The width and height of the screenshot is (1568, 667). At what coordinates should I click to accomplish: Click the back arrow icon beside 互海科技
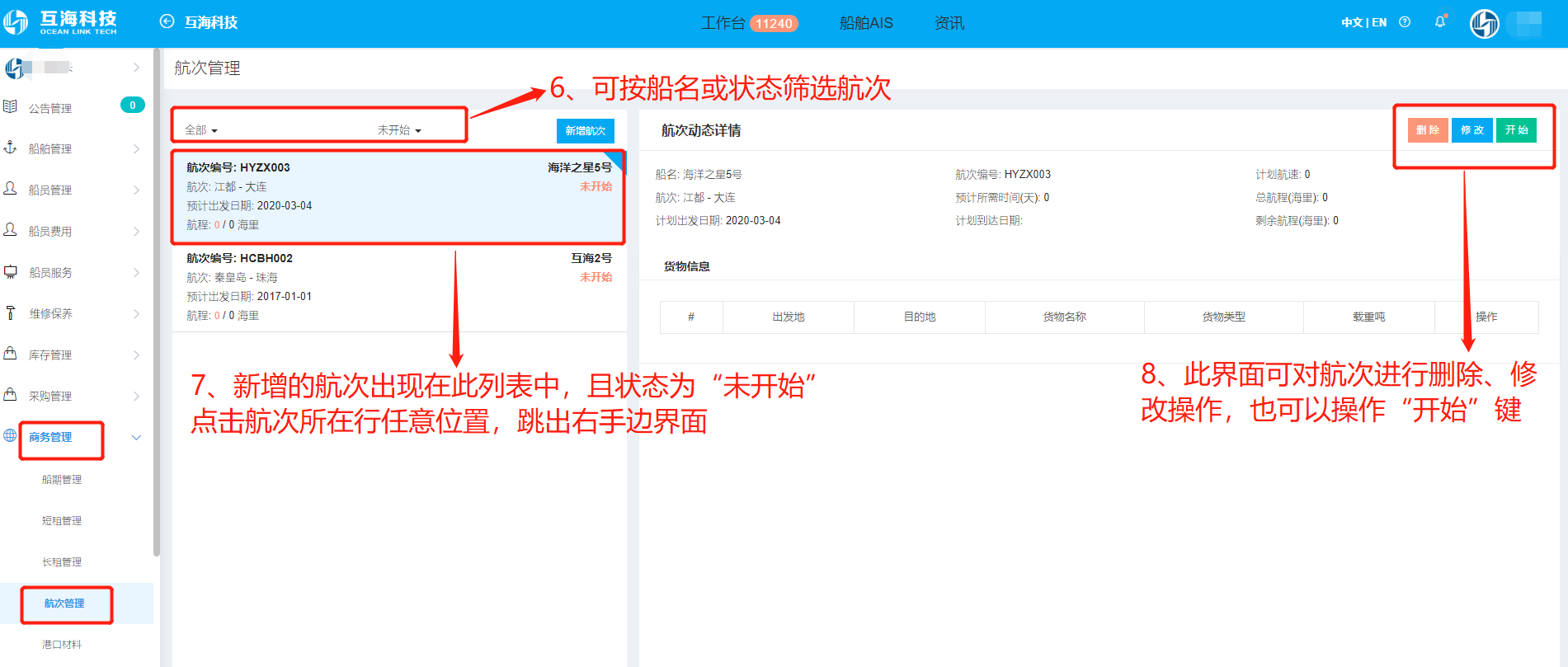click(x=167, y=22)
